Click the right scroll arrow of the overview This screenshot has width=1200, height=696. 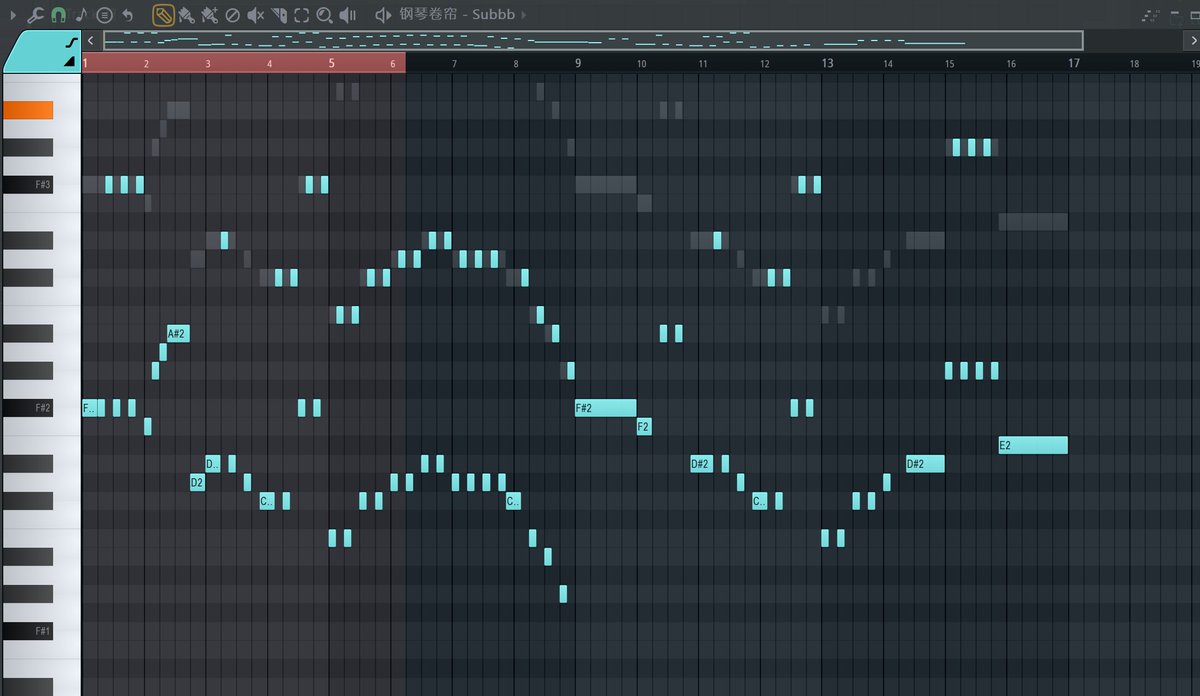coord(1192,40)
